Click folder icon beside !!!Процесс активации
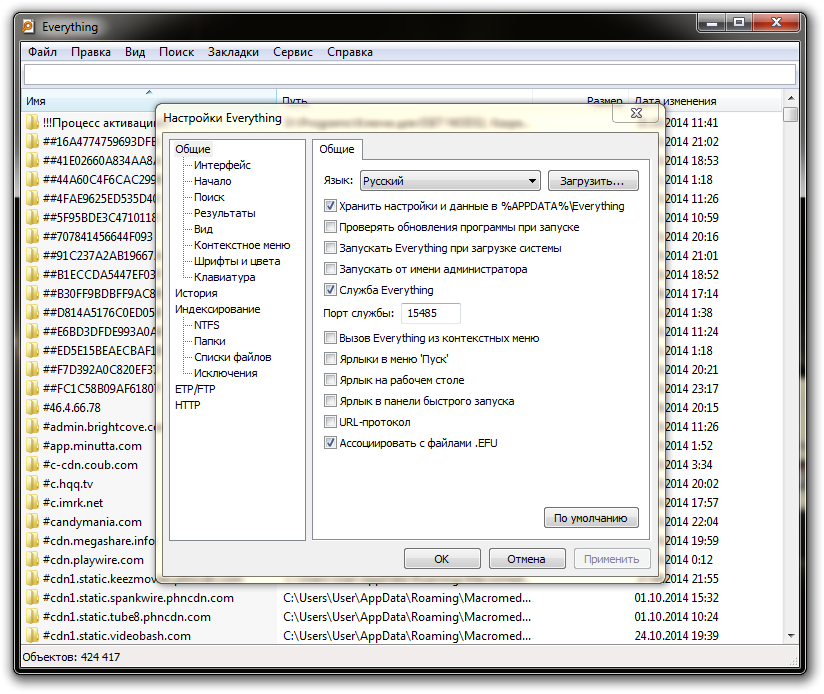This screenshot has height=694, width=824. tap(33, 122)
